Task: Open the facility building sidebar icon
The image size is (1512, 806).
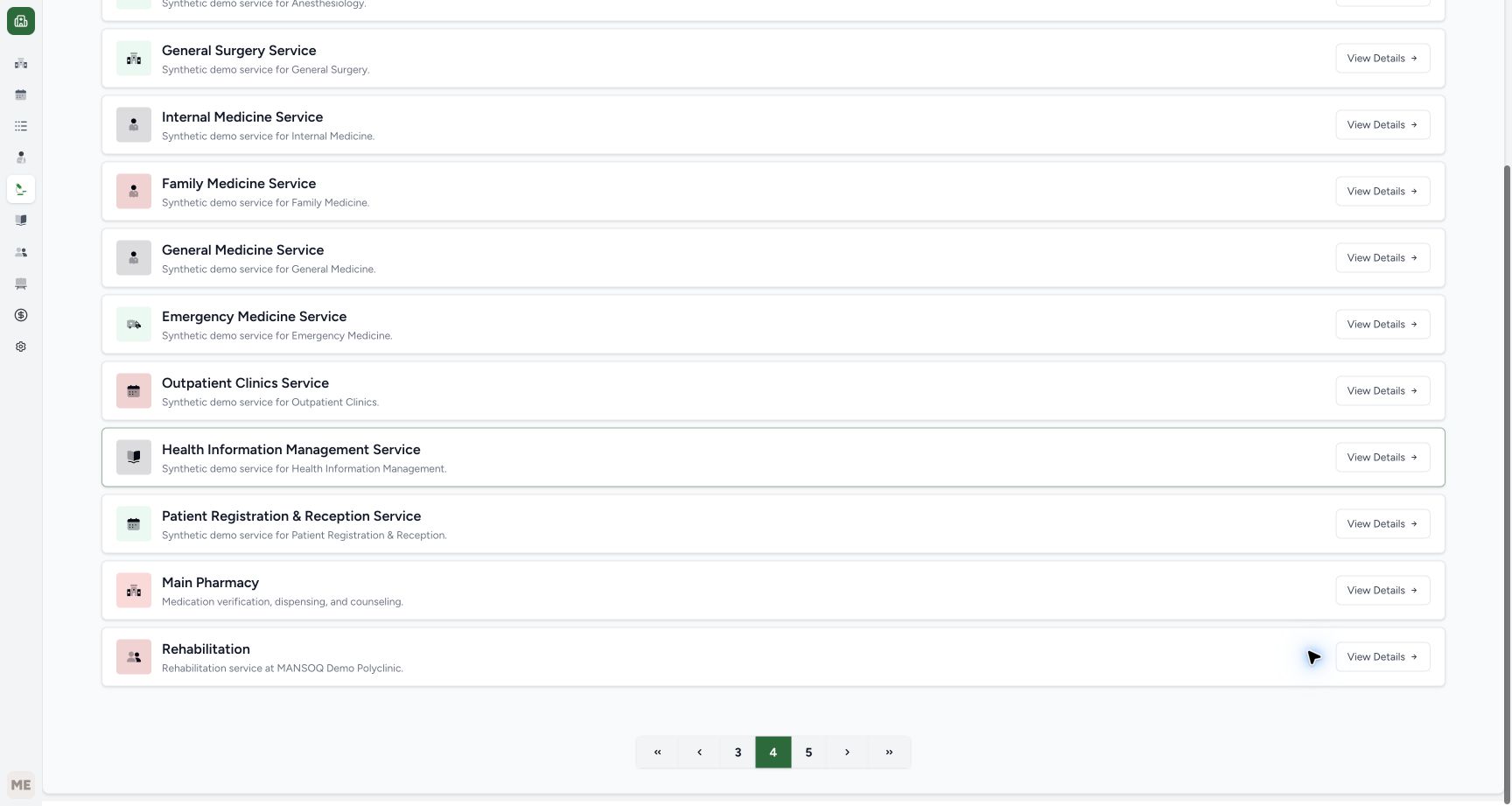Action: click(x=21, y=63)
